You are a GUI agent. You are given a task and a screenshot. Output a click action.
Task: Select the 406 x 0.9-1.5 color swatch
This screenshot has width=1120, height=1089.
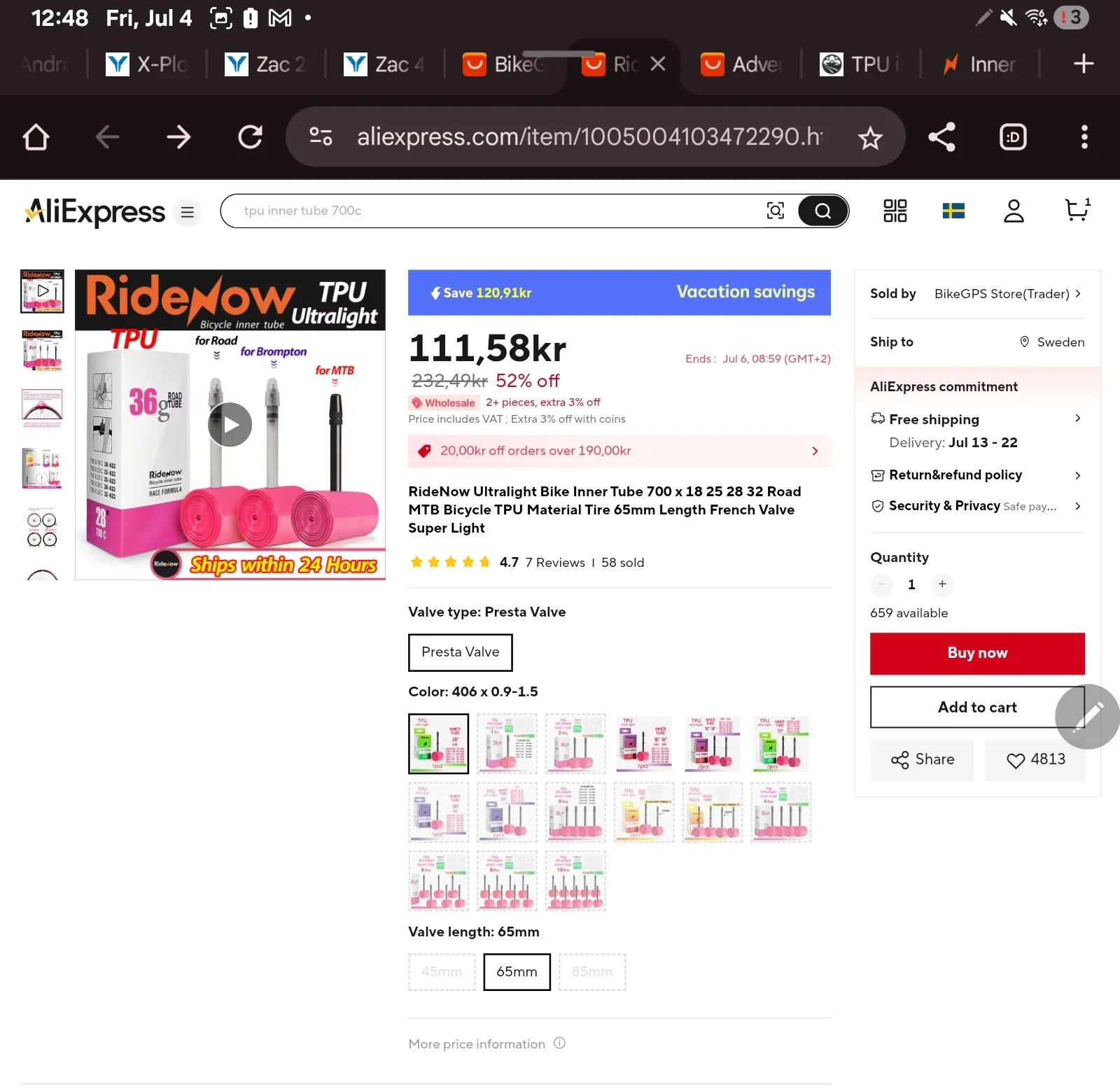click(x=438, y=743)
